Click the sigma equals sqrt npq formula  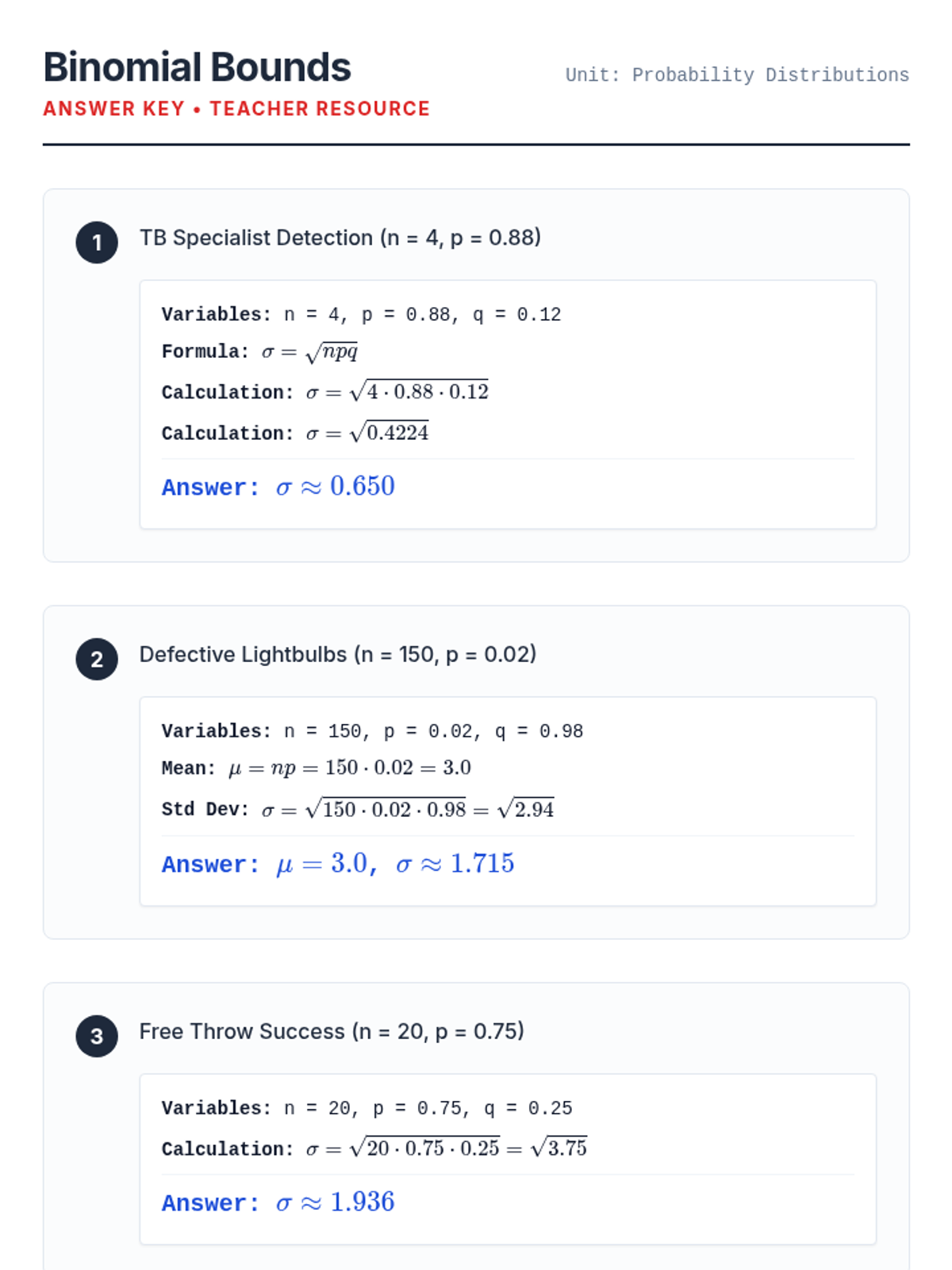coord(260,352)
